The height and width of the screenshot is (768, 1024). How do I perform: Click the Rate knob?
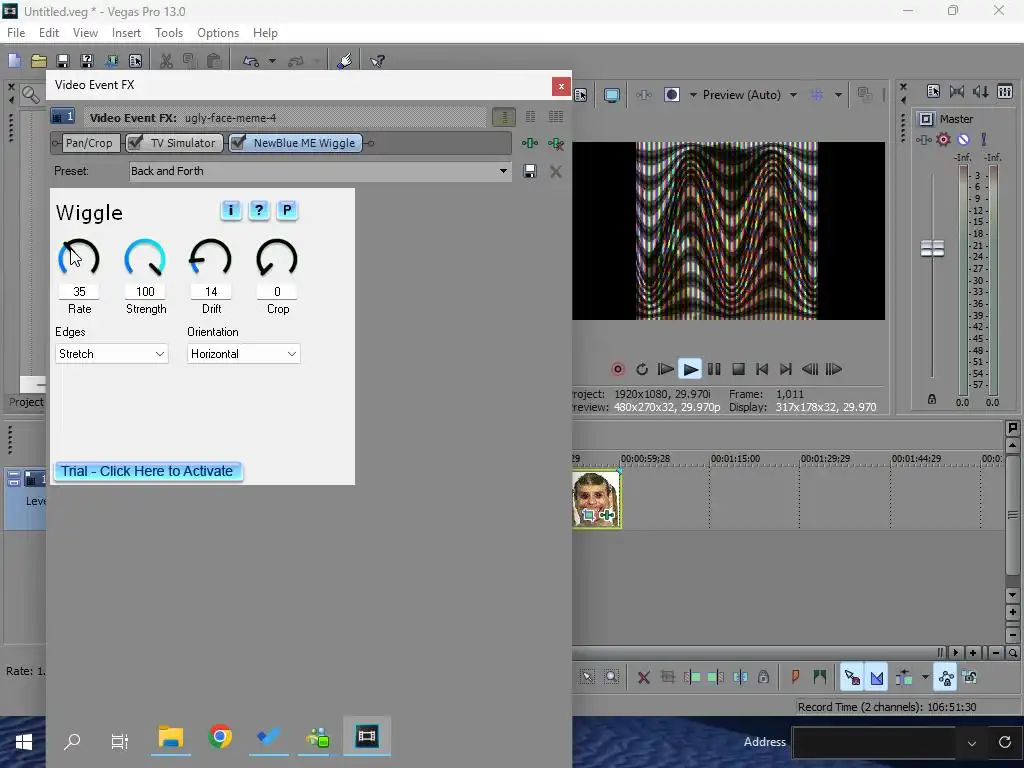(79, 259)
